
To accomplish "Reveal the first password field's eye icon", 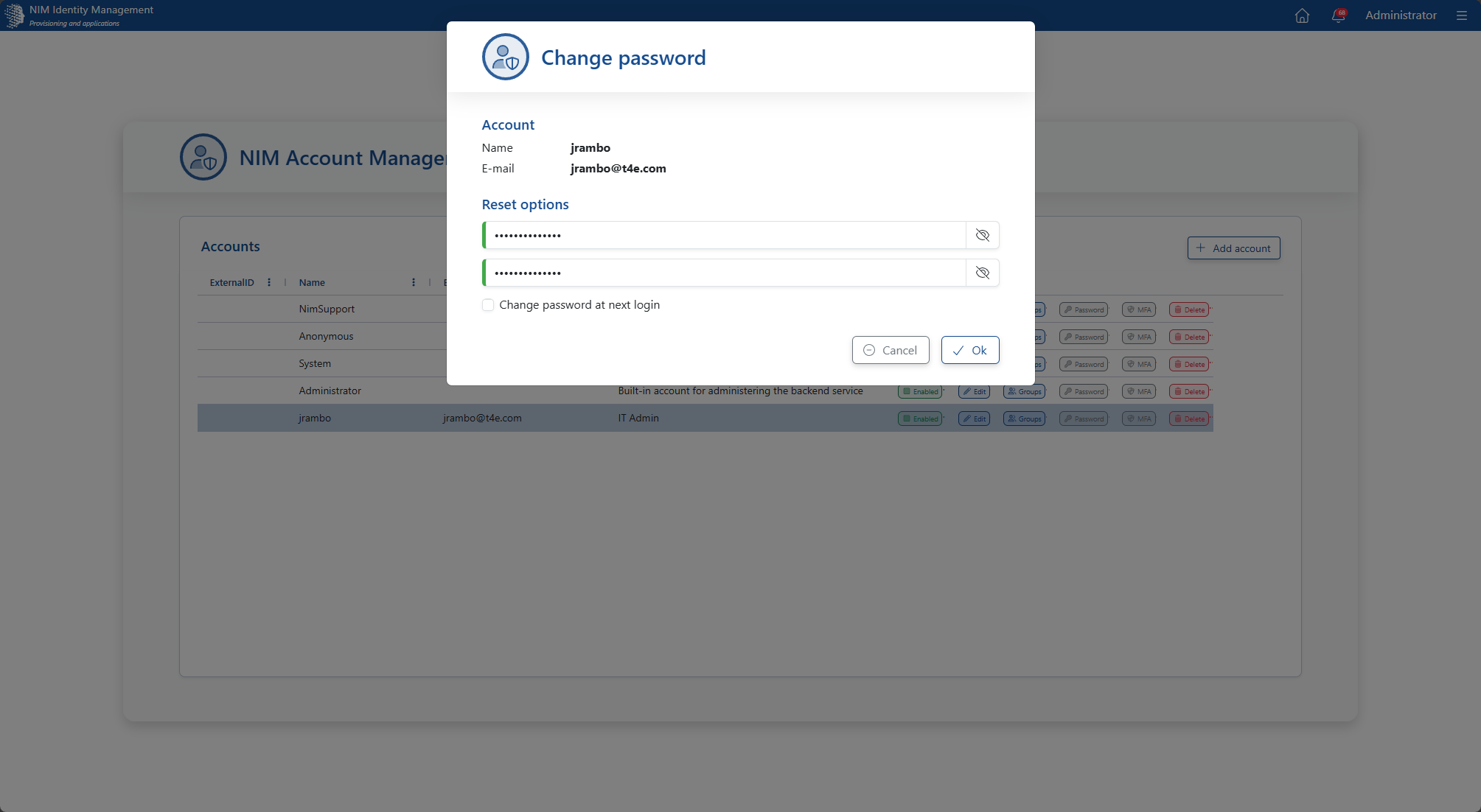I will pos(983,235).
